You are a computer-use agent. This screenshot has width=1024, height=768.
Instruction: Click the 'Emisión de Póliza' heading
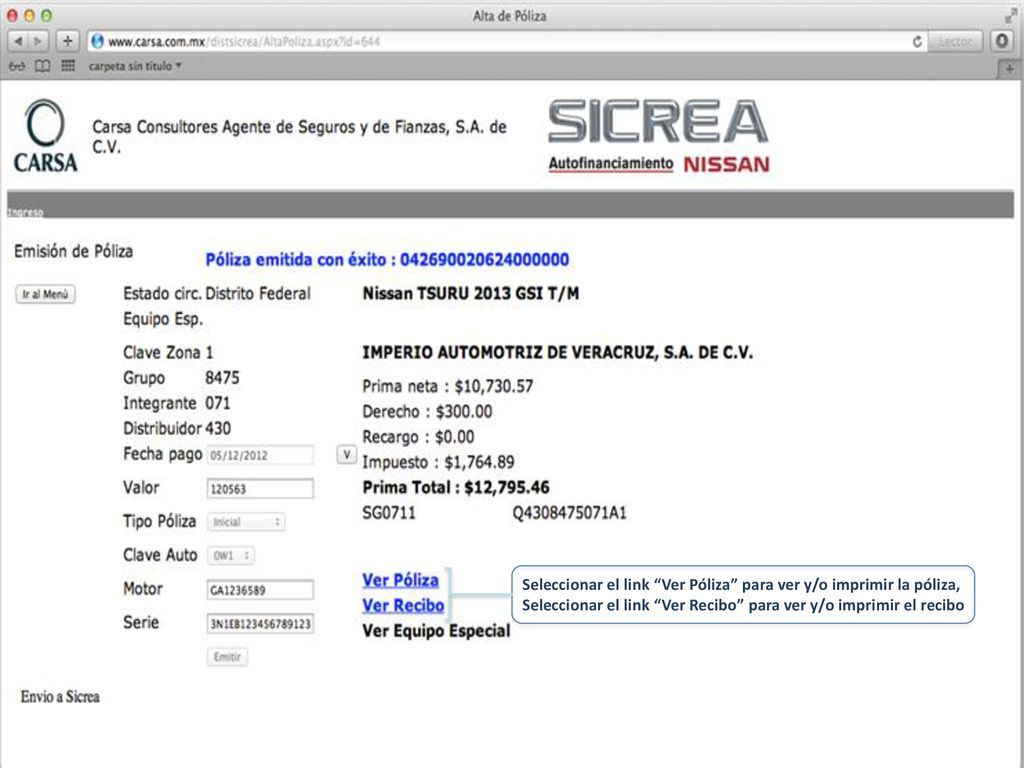(73, 251)
